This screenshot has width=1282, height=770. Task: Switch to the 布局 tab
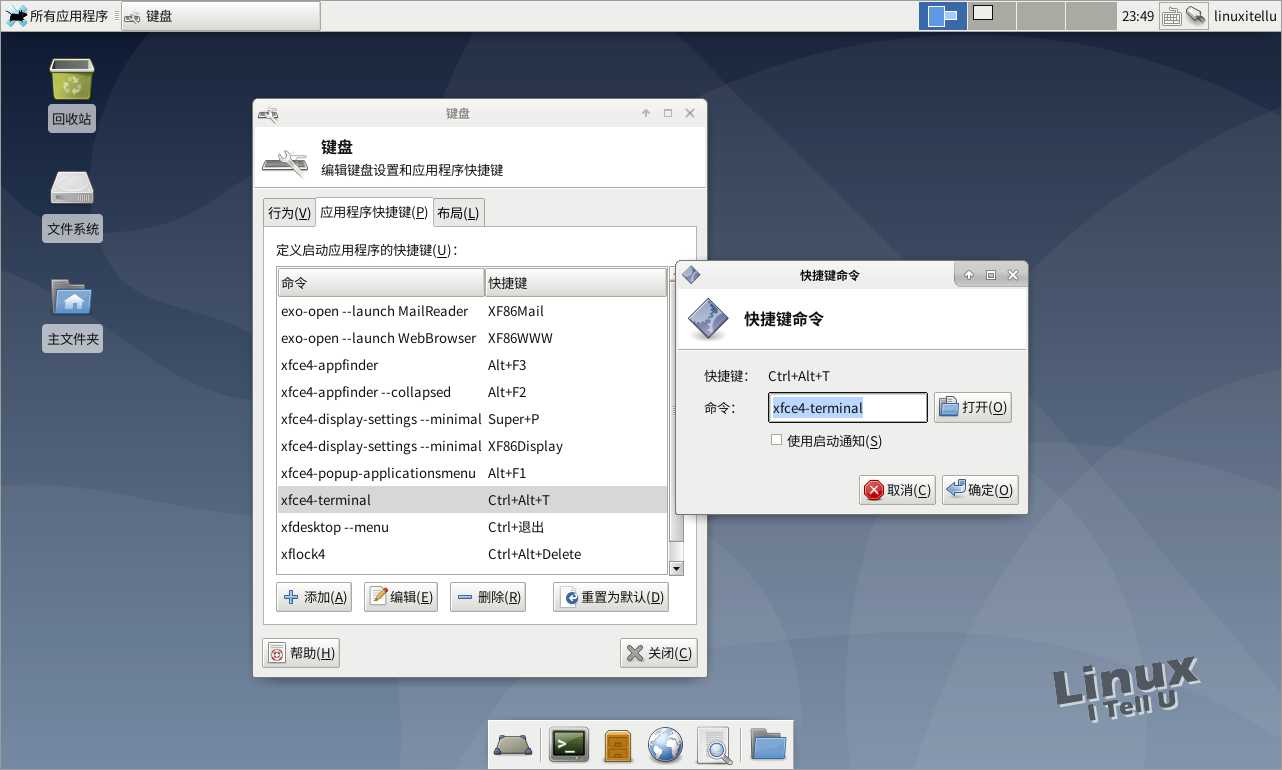pos(459,212)
